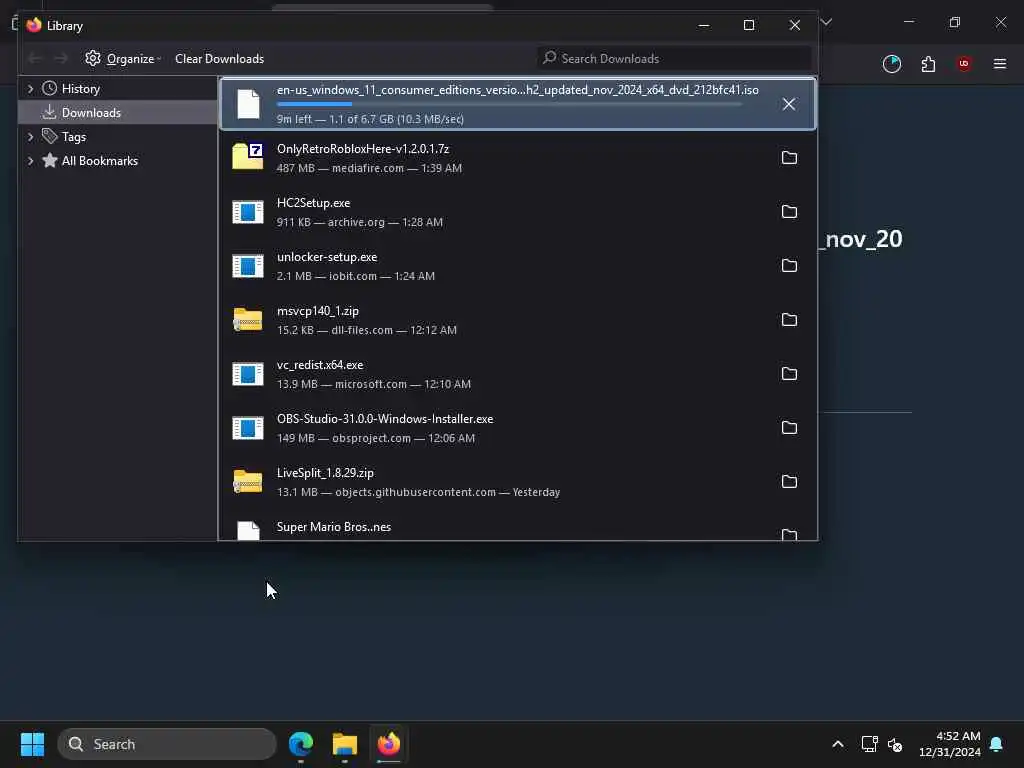Show LiveSplit_1.8.29.zip in folder
1024x768 pixels.
point(789,481)
